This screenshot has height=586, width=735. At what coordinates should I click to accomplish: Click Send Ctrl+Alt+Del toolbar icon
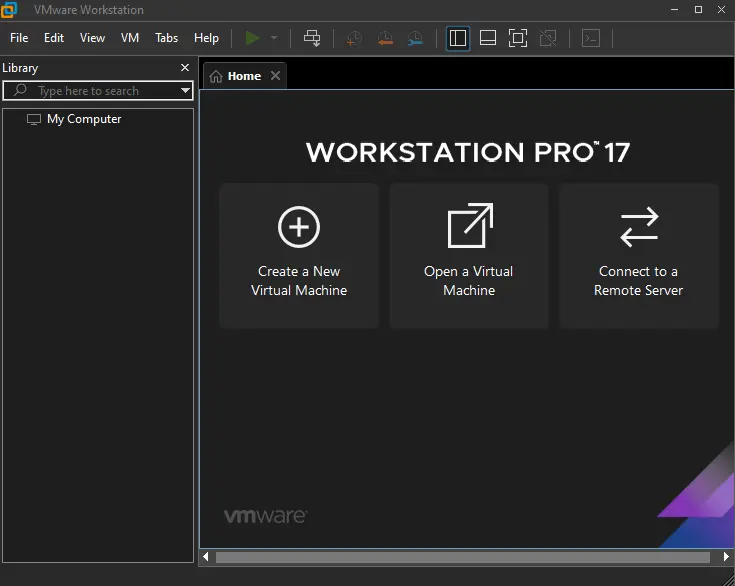312,38
